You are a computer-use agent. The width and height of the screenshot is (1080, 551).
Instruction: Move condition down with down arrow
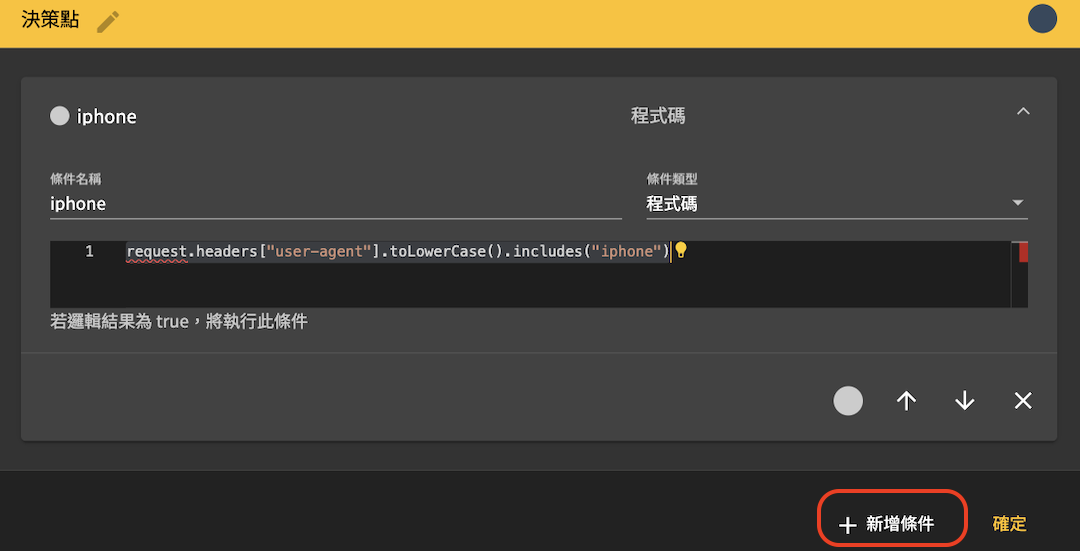[965, 401]
